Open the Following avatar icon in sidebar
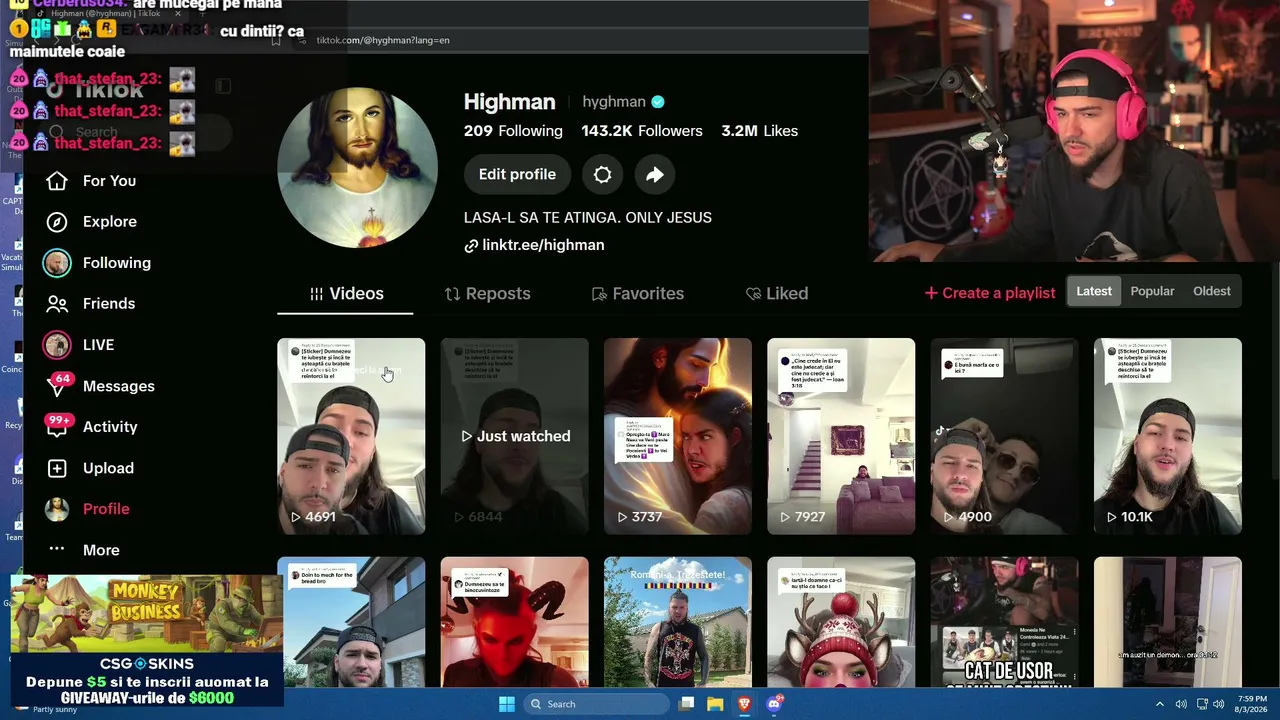The height and width of the screenshot is (720, 1280). (x=57, y=263)
